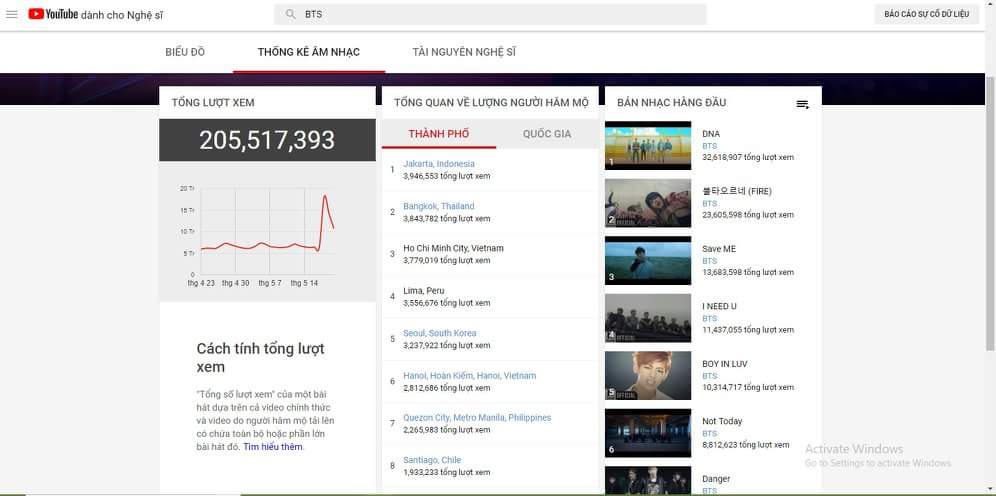Viewport: 996px width, 496px height.
Task: Click the BOY IN LUV title
Action: point(725,364)
